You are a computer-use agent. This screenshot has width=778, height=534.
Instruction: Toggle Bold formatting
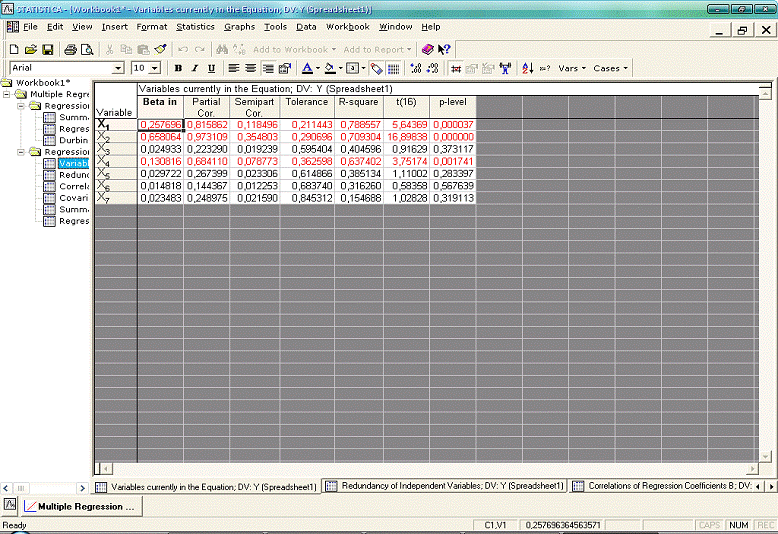click(178, 69)
